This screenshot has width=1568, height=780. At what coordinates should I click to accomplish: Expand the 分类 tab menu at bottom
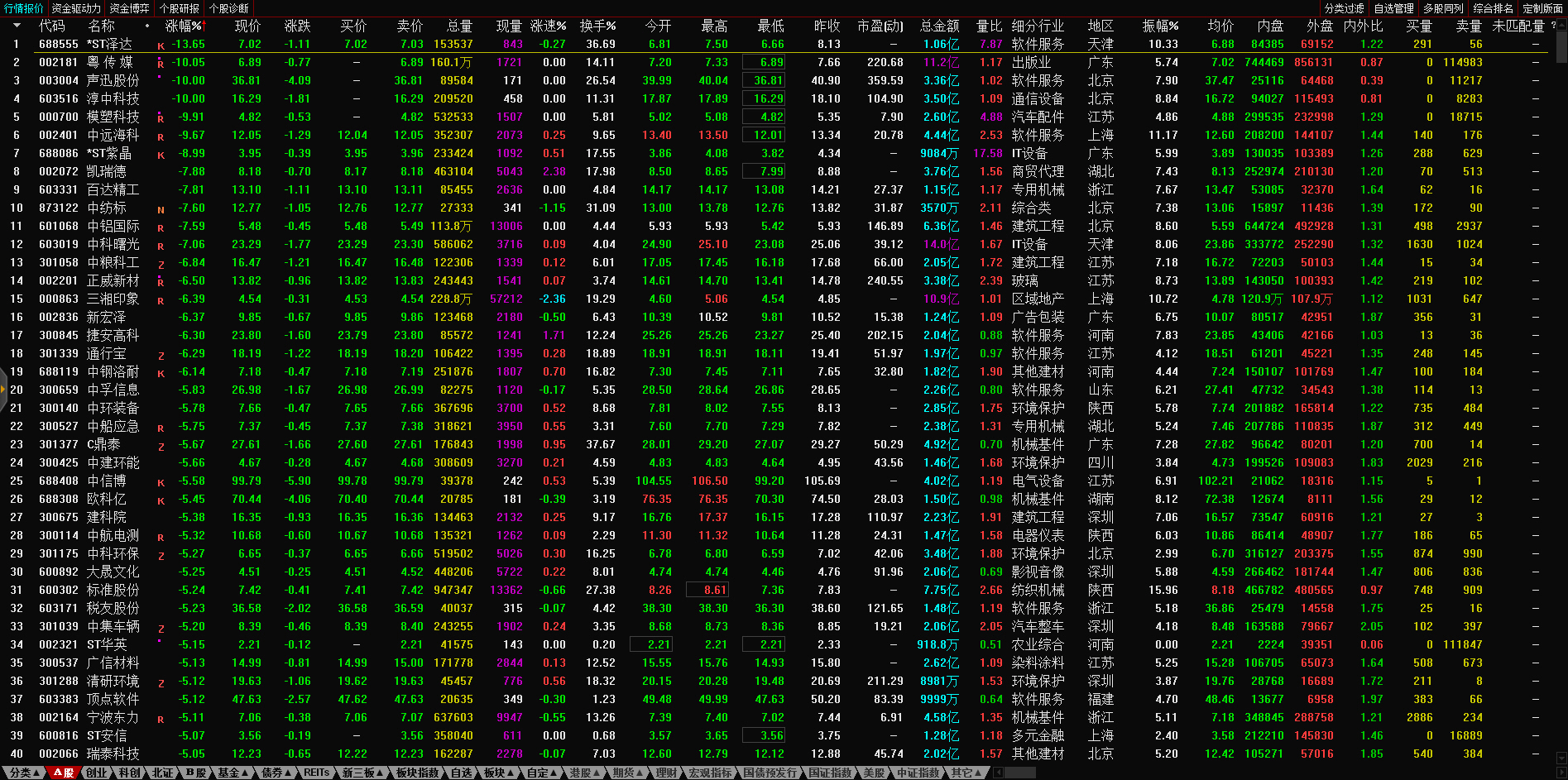pos(24,773)
